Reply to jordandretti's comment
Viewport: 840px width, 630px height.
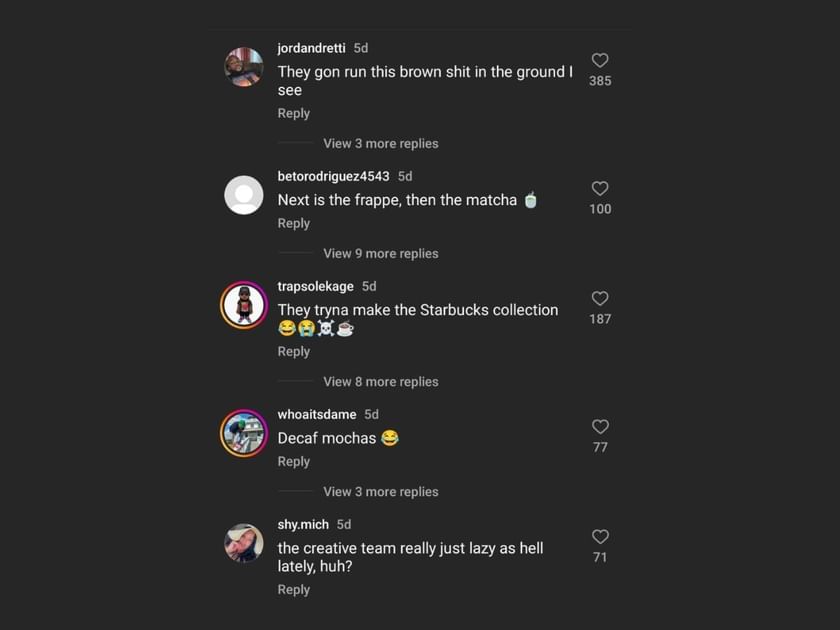(x=293, y=113)
